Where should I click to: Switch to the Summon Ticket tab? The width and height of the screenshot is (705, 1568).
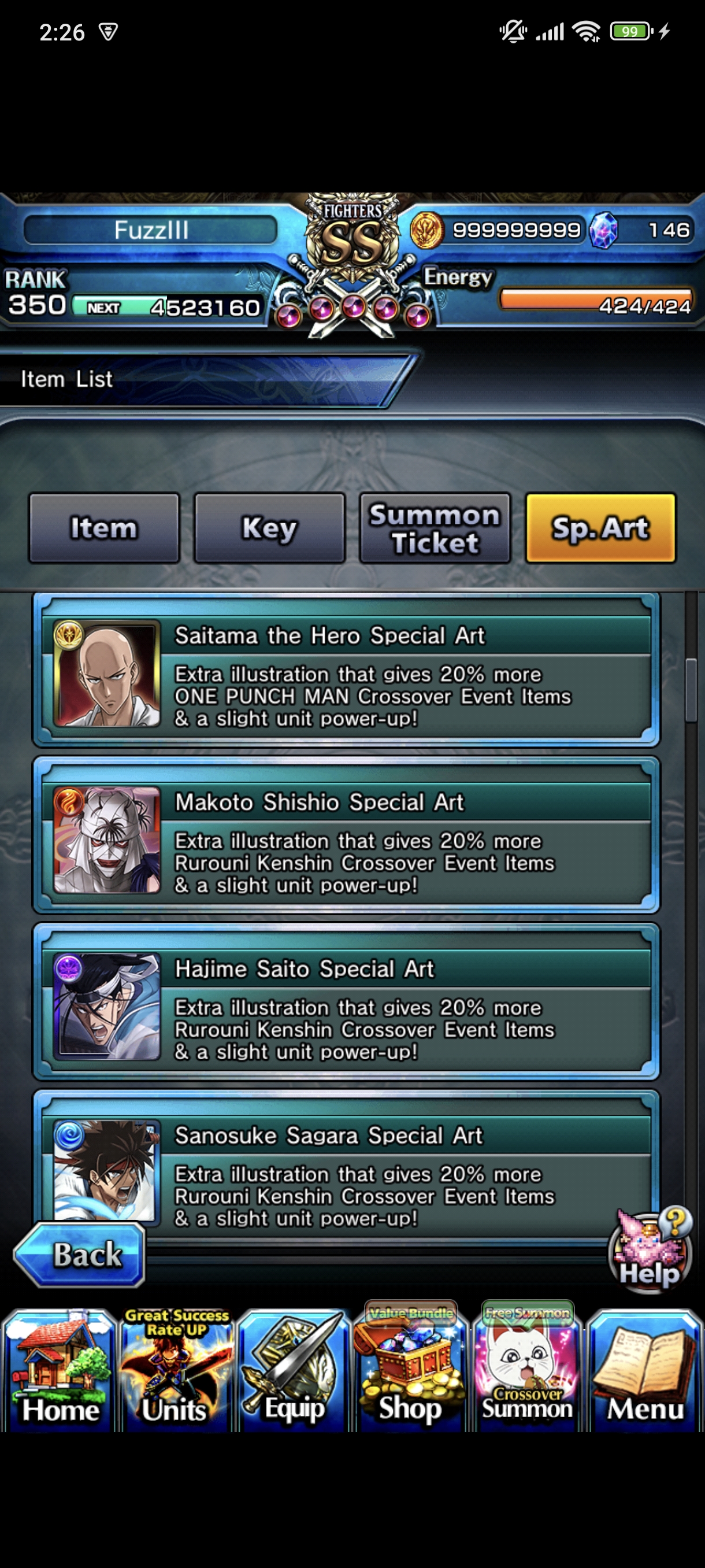coord(435,528)
